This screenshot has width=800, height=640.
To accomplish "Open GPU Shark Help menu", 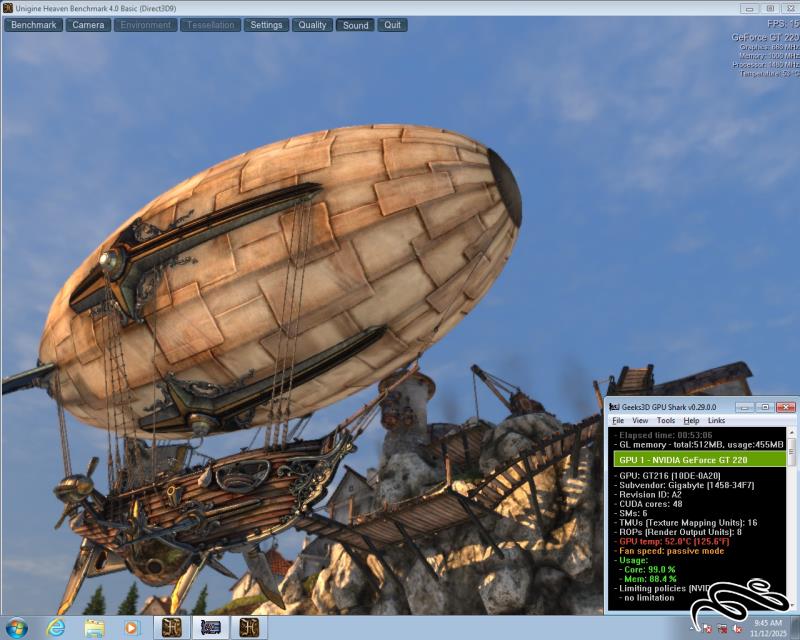I will tap(691, 421).
